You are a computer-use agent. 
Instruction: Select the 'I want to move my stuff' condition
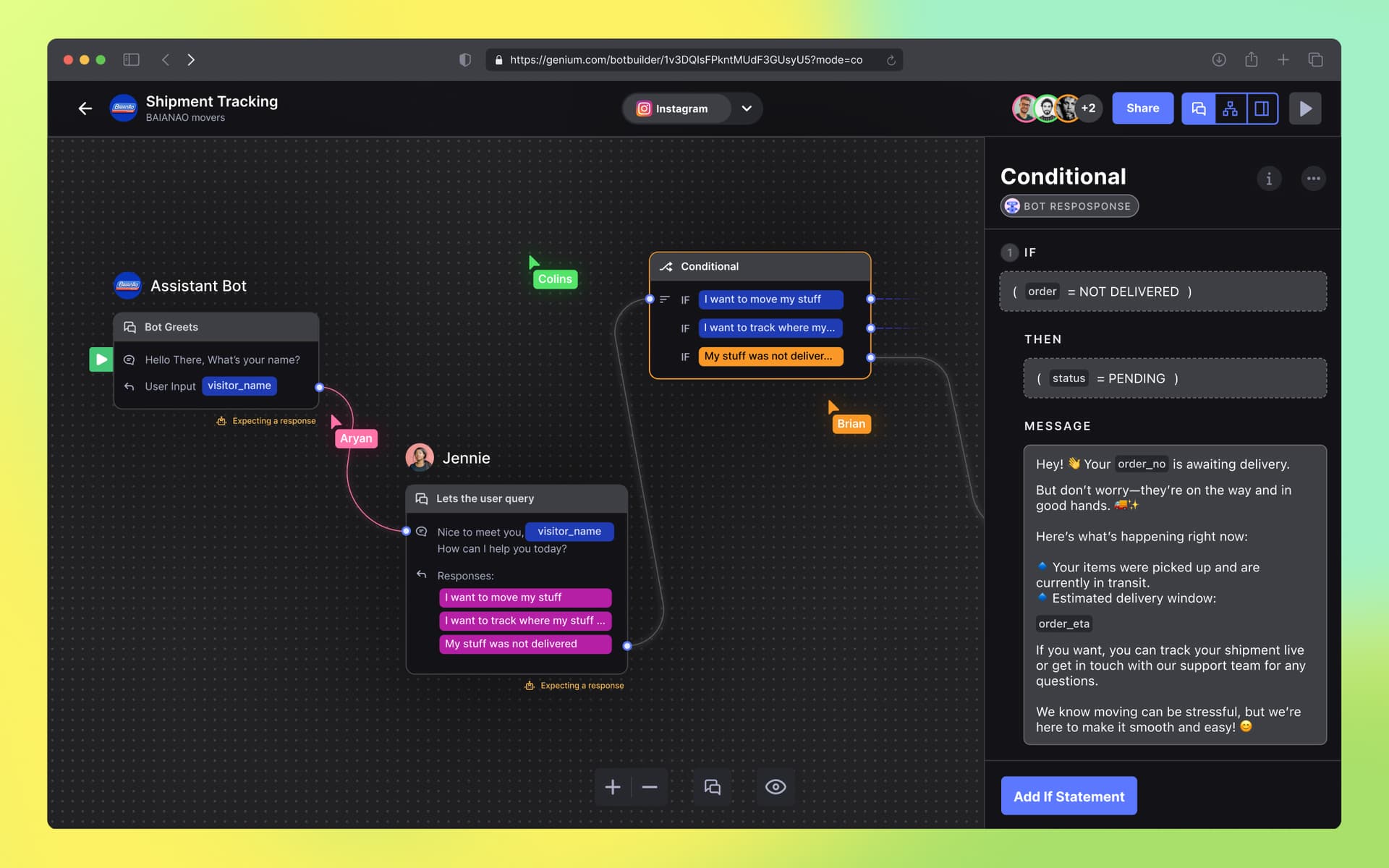coord(770,299)
